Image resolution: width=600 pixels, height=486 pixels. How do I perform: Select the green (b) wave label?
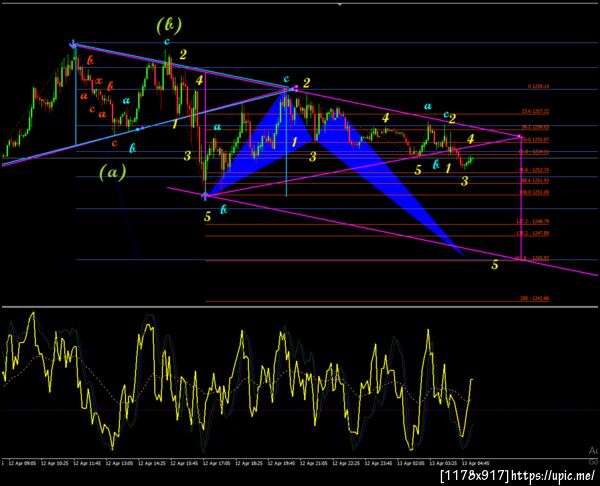[x=169, y=25]
